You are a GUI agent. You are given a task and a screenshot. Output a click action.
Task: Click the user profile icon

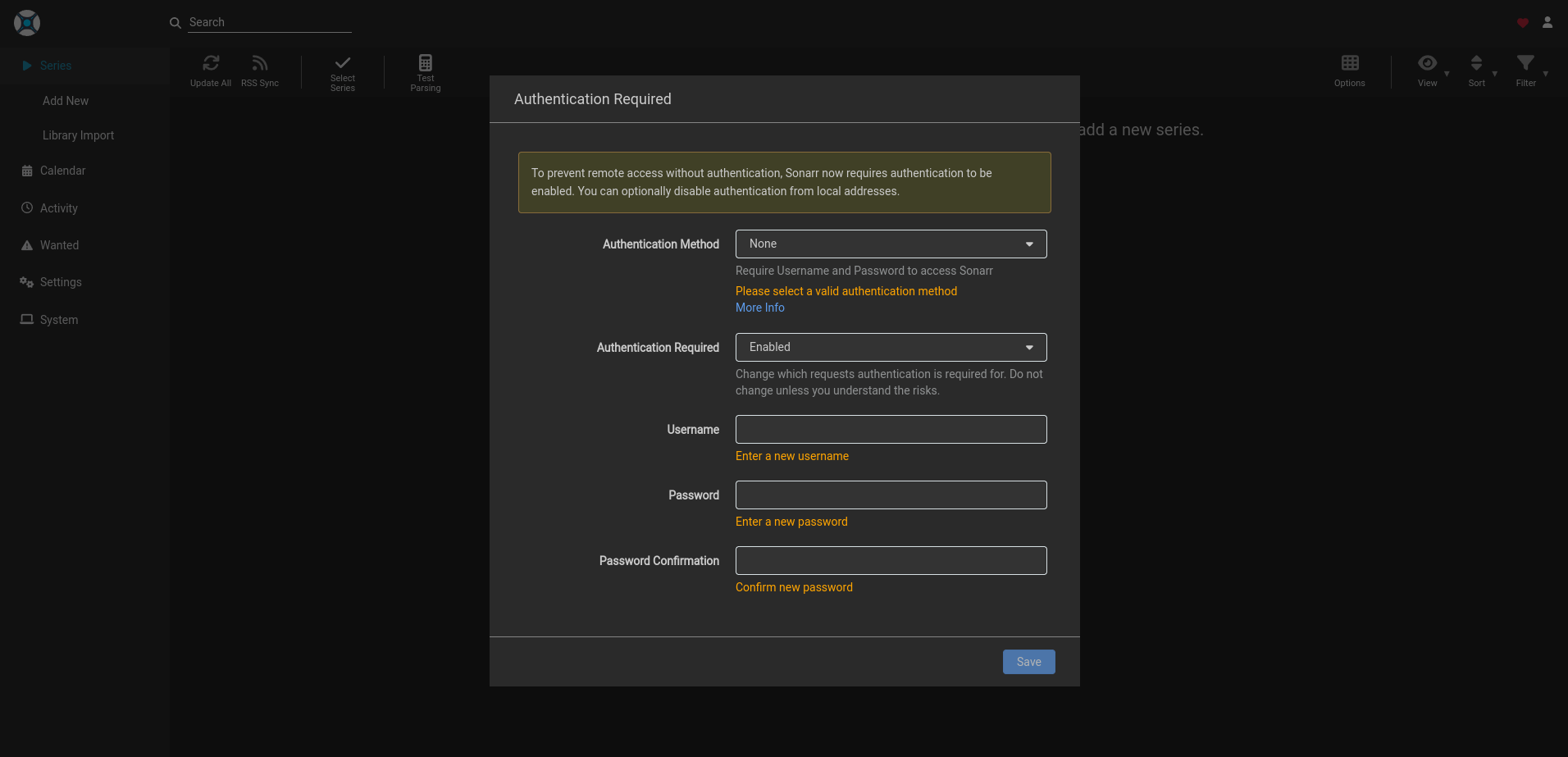[1547, 23]
